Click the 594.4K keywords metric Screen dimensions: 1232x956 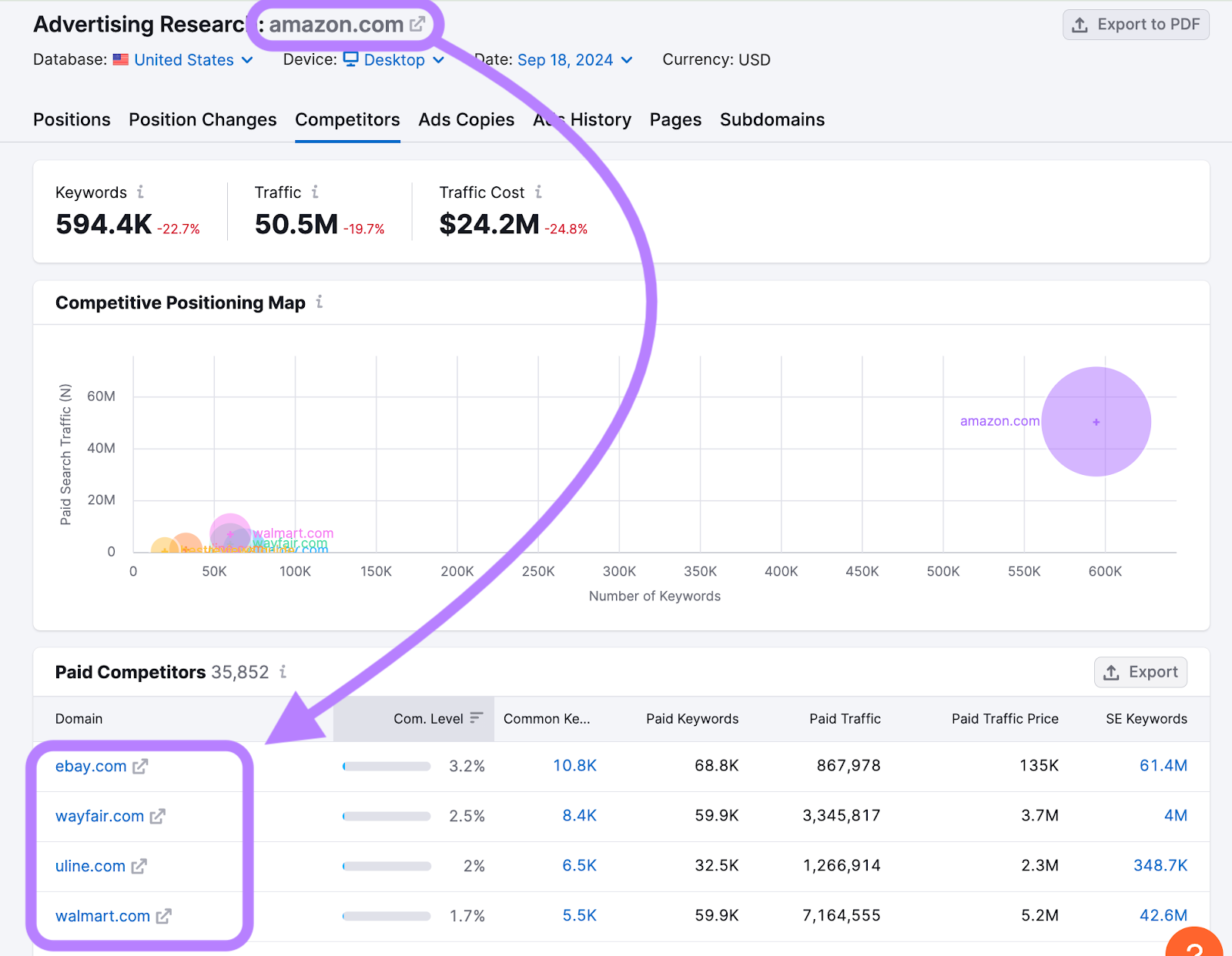click(x=104, y=225)
